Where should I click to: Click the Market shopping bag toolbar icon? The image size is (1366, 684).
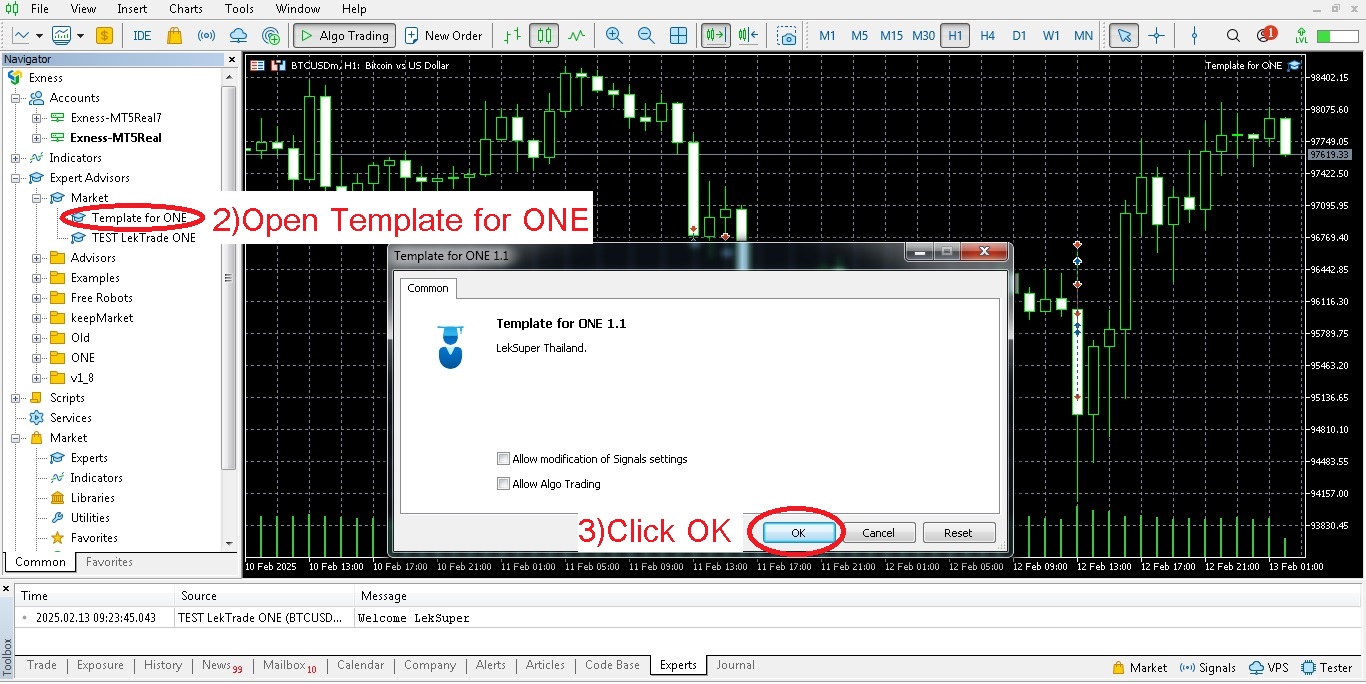174,36
